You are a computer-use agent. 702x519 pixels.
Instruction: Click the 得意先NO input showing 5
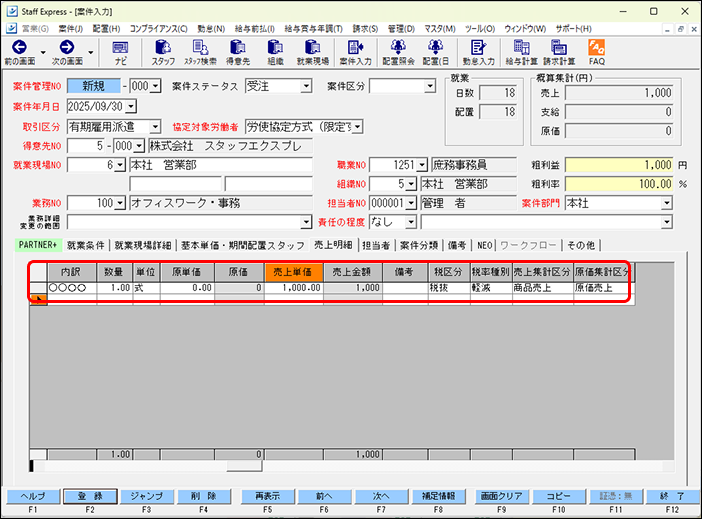(x=86, y=146)
